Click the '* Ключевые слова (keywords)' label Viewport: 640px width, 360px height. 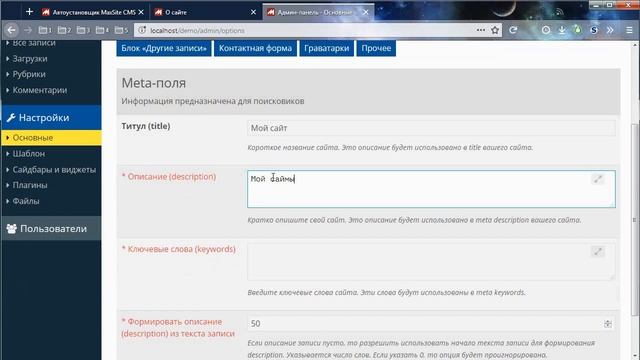click(178, 249)
